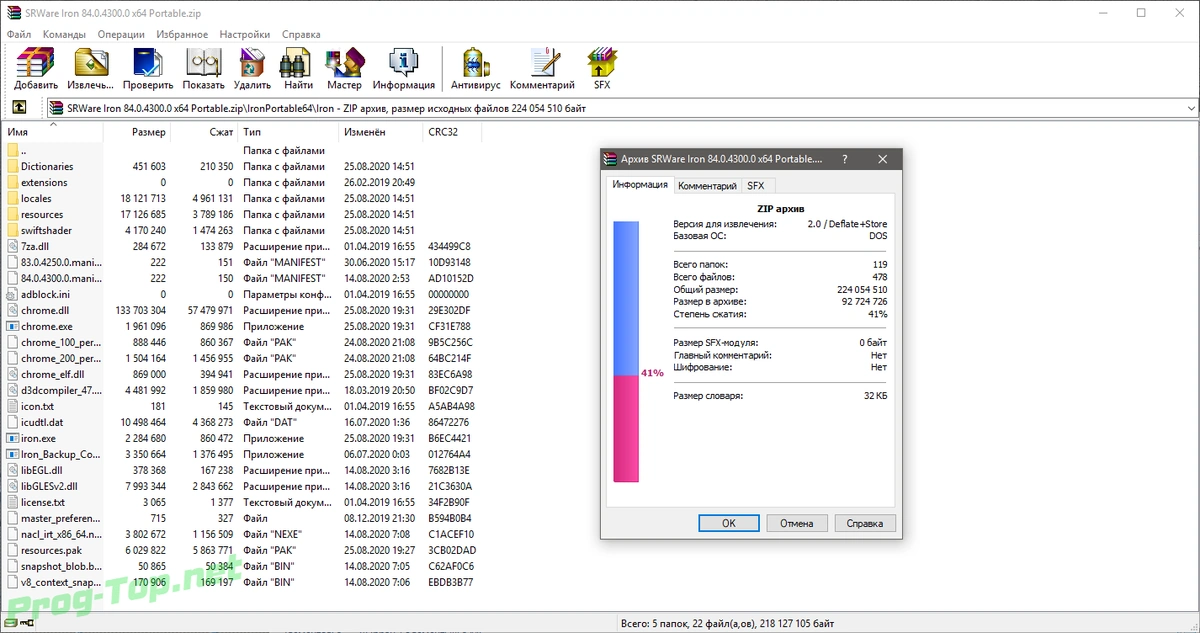Open the Команды menu
1200x633 pixels.
pyautogui.click(x=64, y=34)
